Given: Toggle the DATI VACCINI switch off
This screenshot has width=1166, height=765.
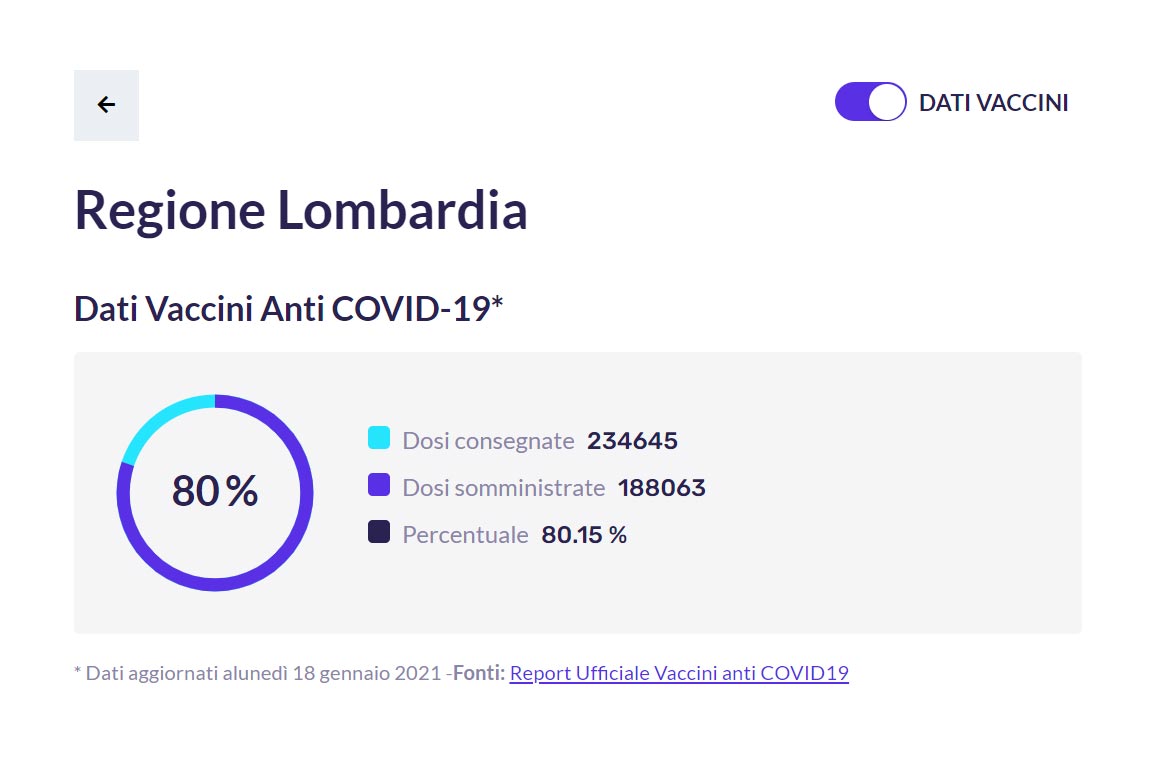Looking at the screenshot, I should click(x=870, y=102).
